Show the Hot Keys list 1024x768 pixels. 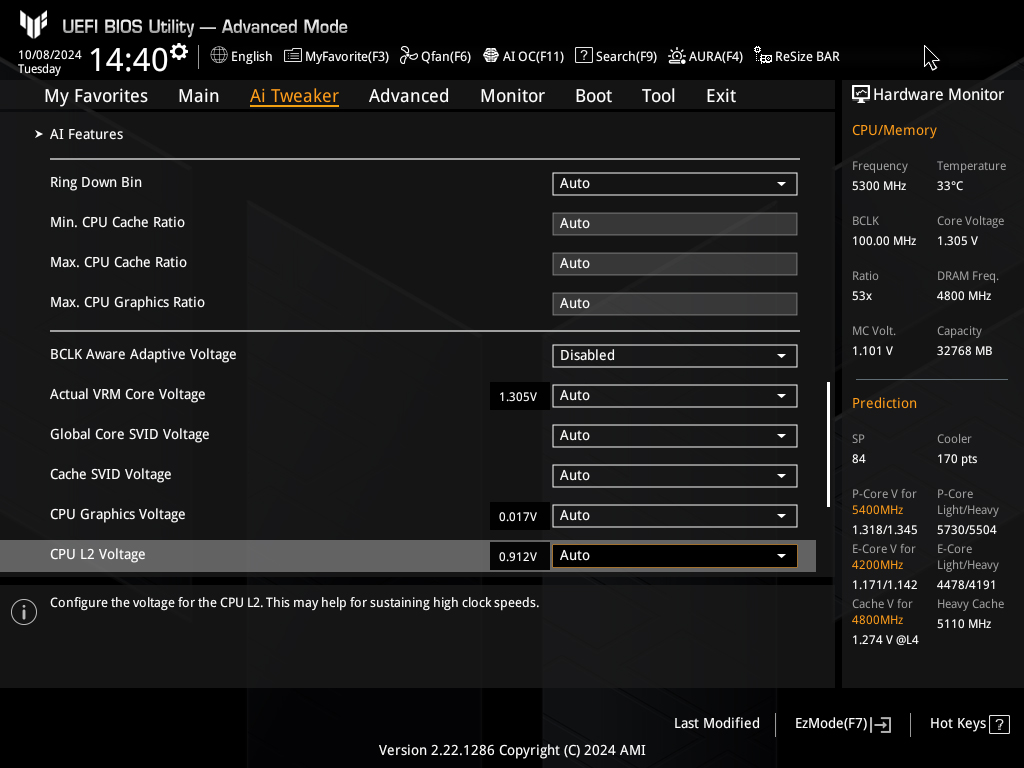pos(969,724)
